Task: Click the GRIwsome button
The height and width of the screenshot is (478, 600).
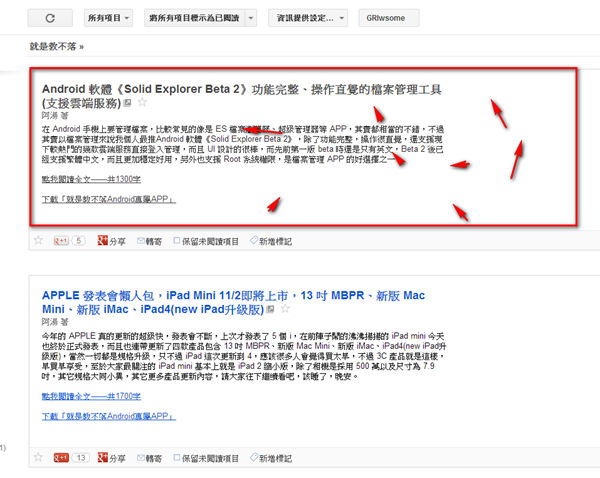Action: 389,18
